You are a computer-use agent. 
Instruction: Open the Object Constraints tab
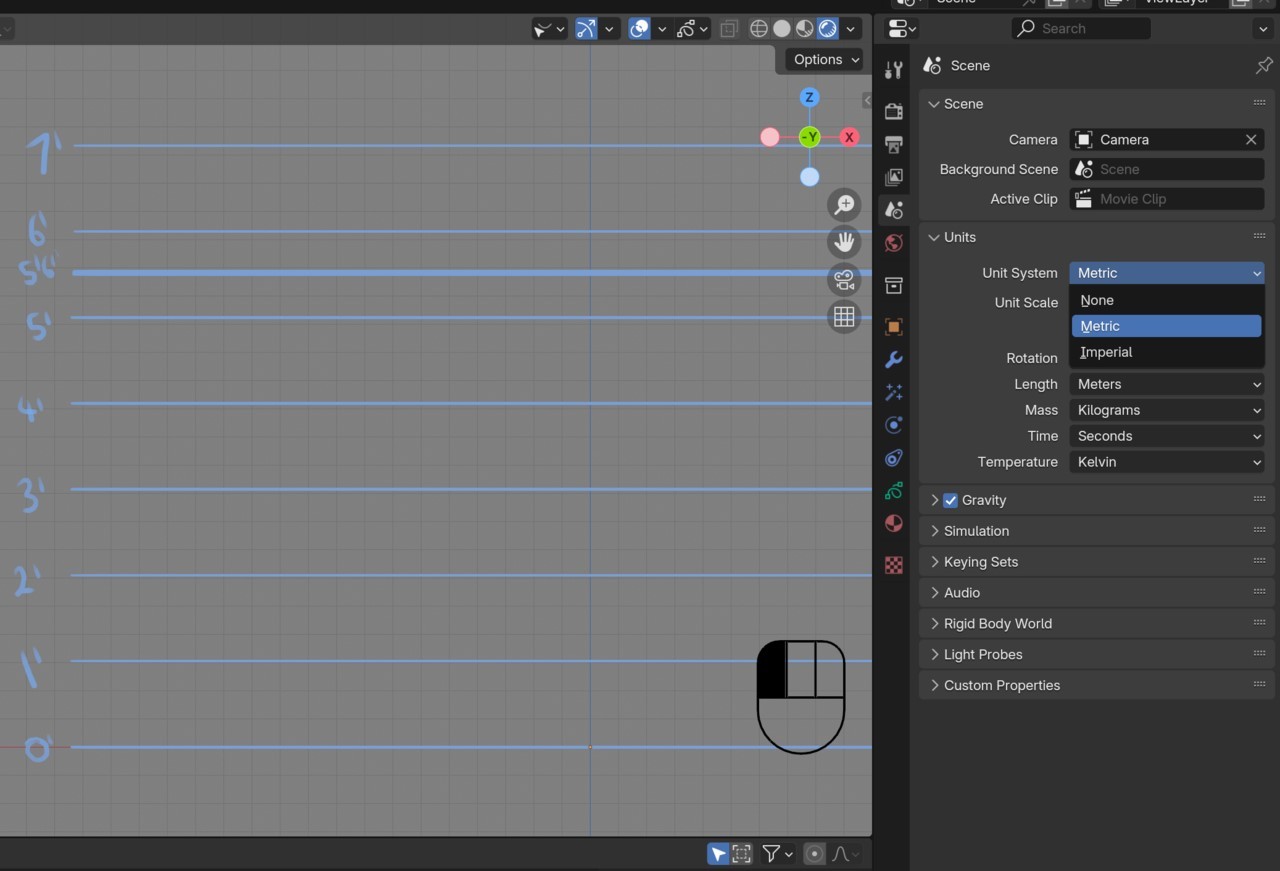[894, 458]
